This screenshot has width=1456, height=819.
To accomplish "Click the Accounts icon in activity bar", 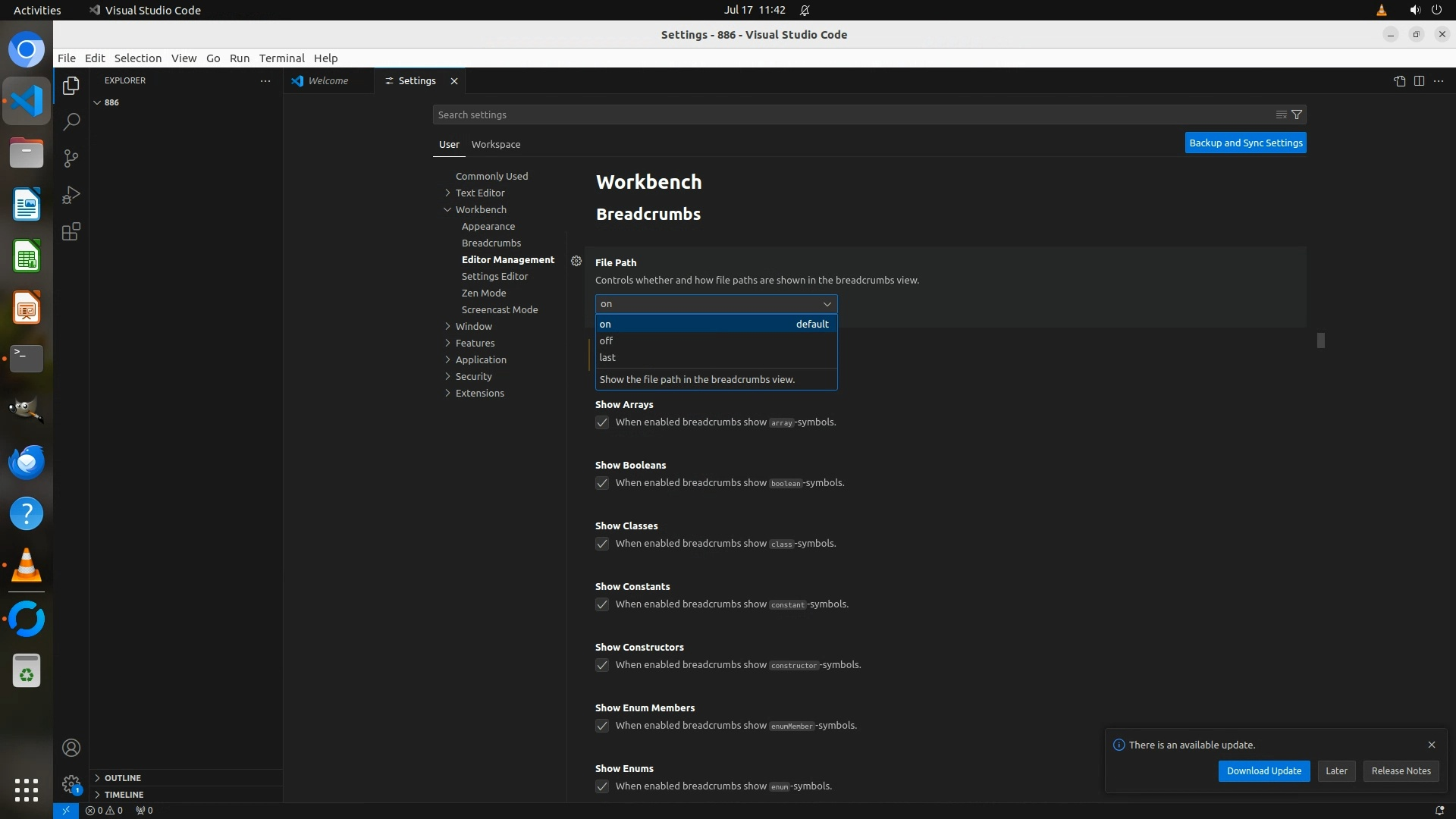I will 71,748.
